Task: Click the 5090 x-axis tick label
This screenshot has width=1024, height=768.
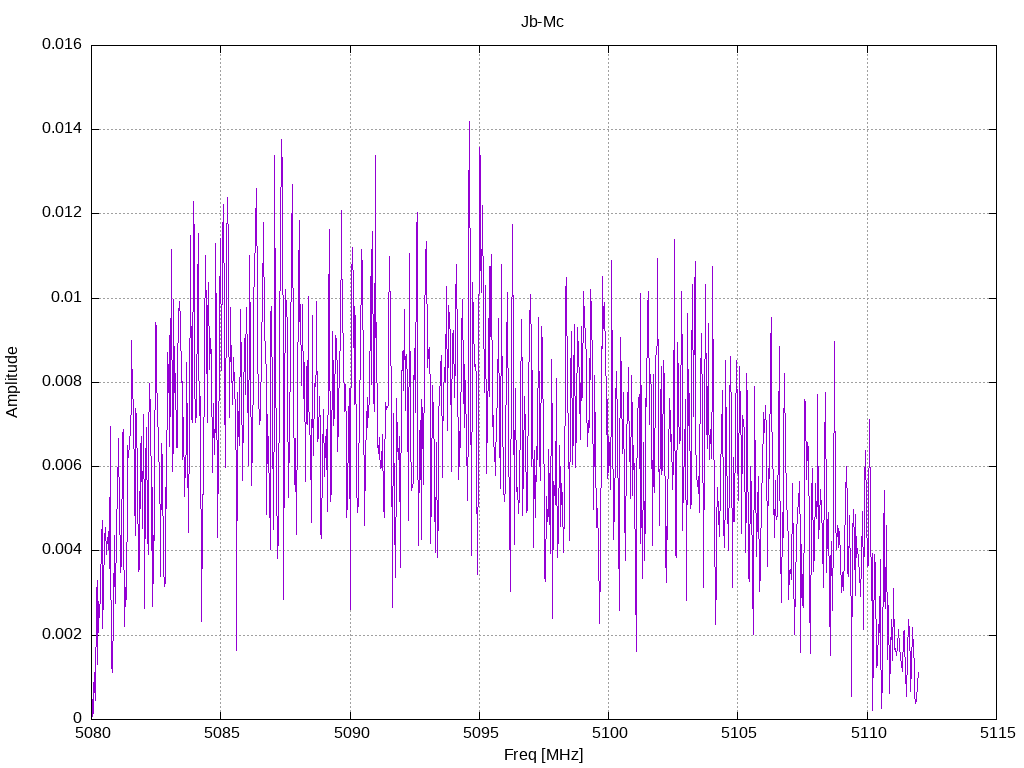Action: click(351, 733)
